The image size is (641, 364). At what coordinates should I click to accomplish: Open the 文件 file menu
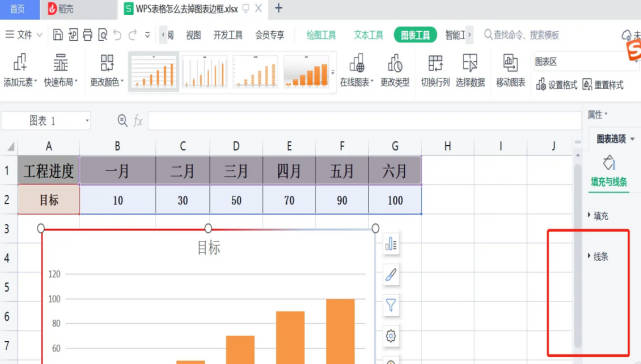click(x=24, y=35)
